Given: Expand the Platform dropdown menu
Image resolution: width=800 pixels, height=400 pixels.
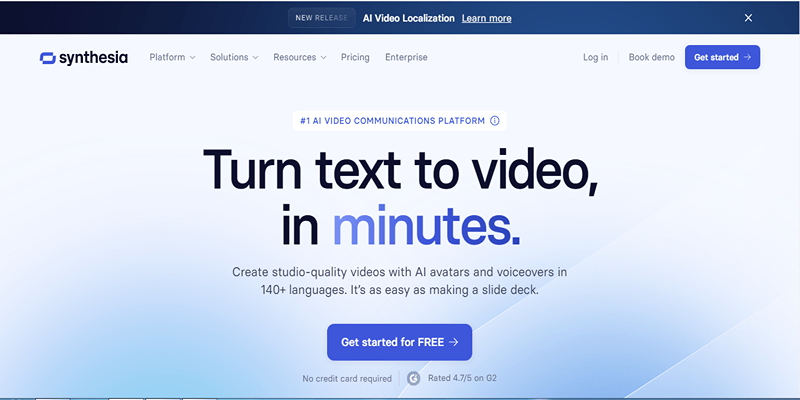Looking at the screenshot, I should [x=172, y=57].
